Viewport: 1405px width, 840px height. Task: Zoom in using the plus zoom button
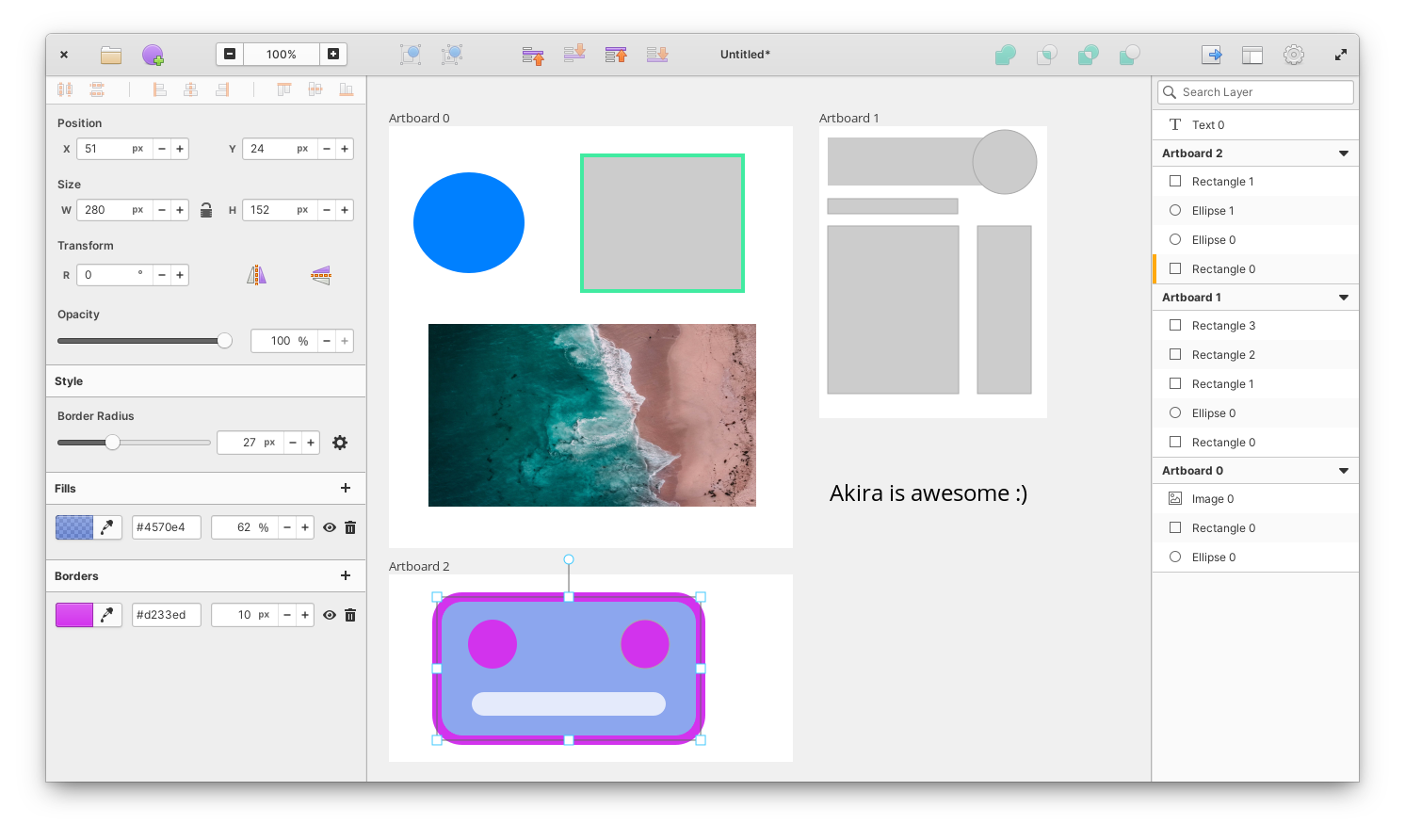pos(333,55)
